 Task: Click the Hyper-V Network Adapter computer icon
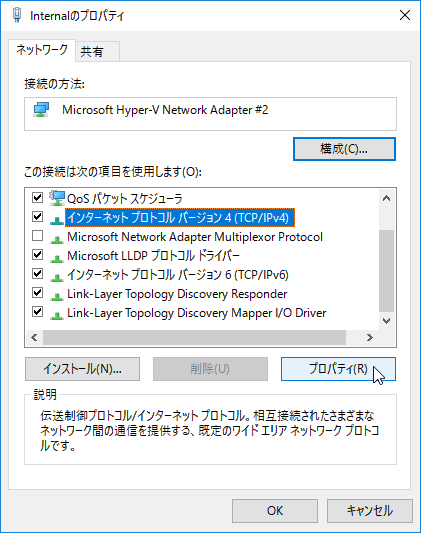point(41,110)
